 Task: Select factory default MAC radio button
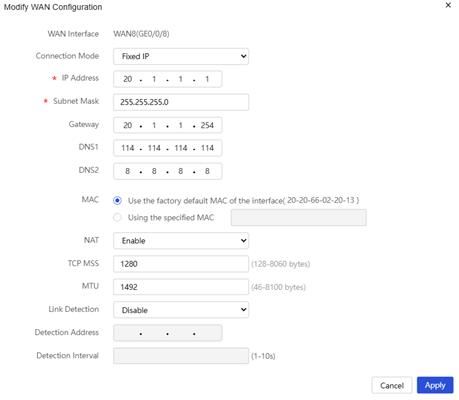click(x=117, y=201)
